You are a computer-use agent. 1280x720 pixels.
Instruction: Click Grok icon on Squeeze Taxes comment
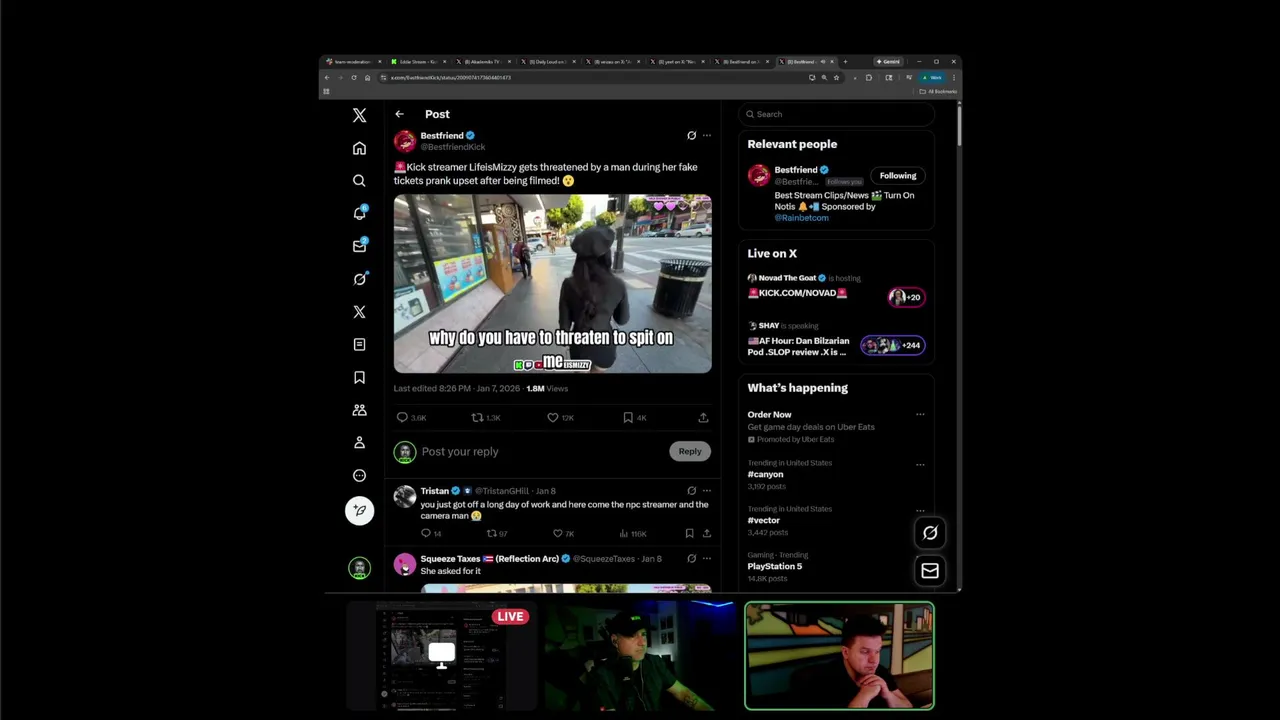(x=691, y=559)
